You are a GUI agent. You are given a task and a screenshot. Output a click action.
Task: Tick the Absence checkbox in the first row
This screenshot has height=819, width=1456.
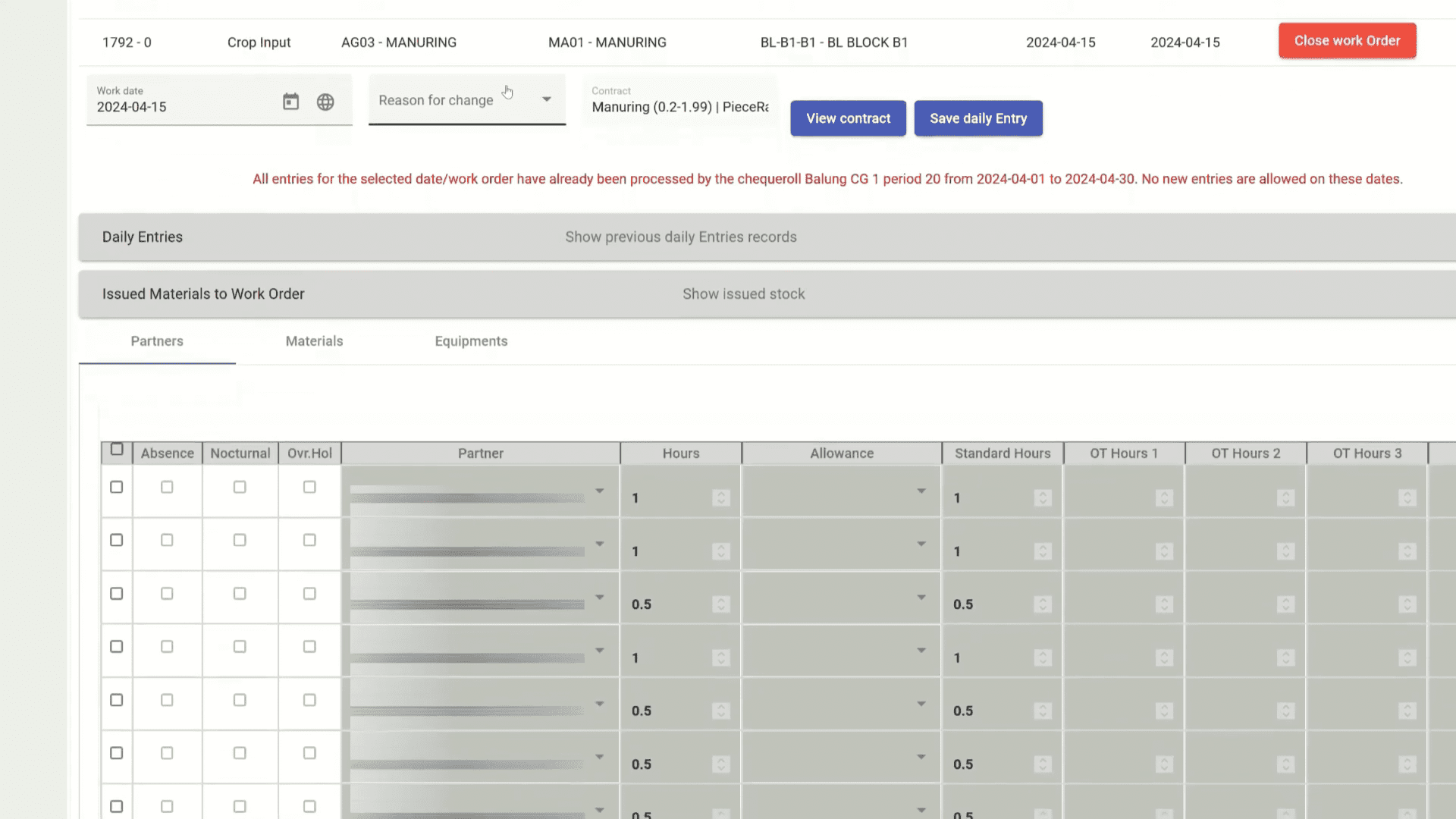pyautogui.click(x=167, y=487)
